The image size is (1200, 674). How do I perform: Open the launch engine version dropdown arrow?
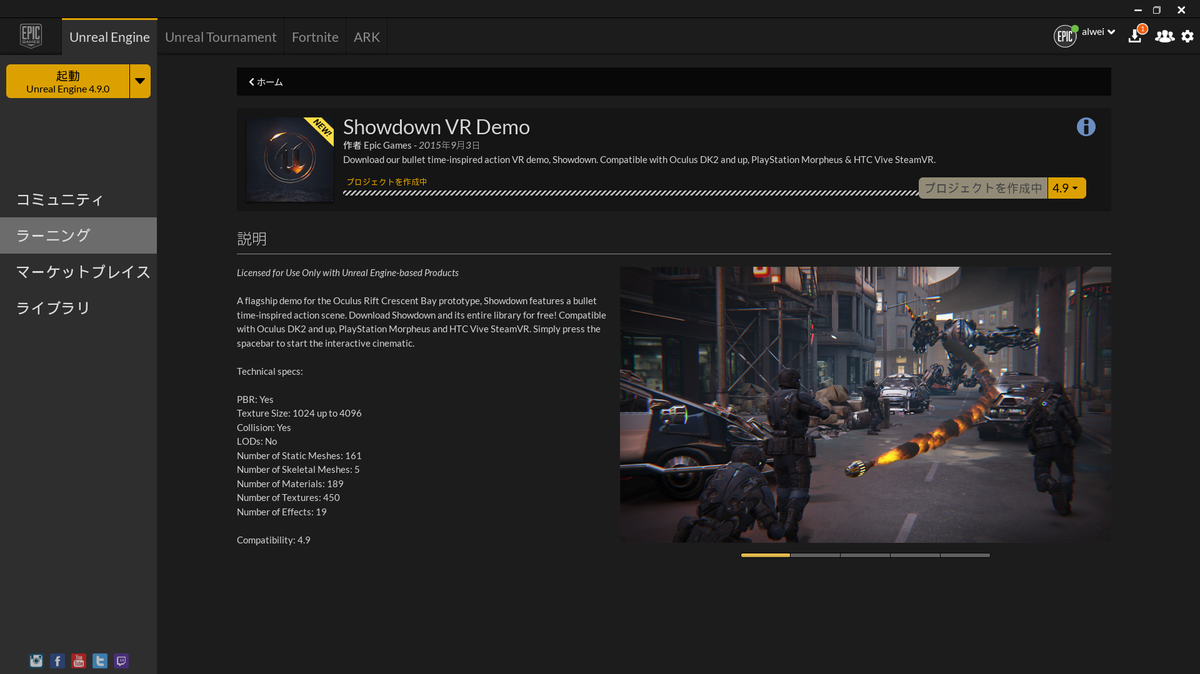coord(140,81)
